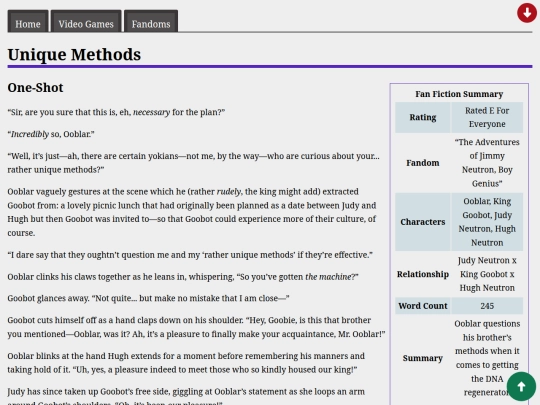Click the Unique Methods page title

tap(74, 54)
